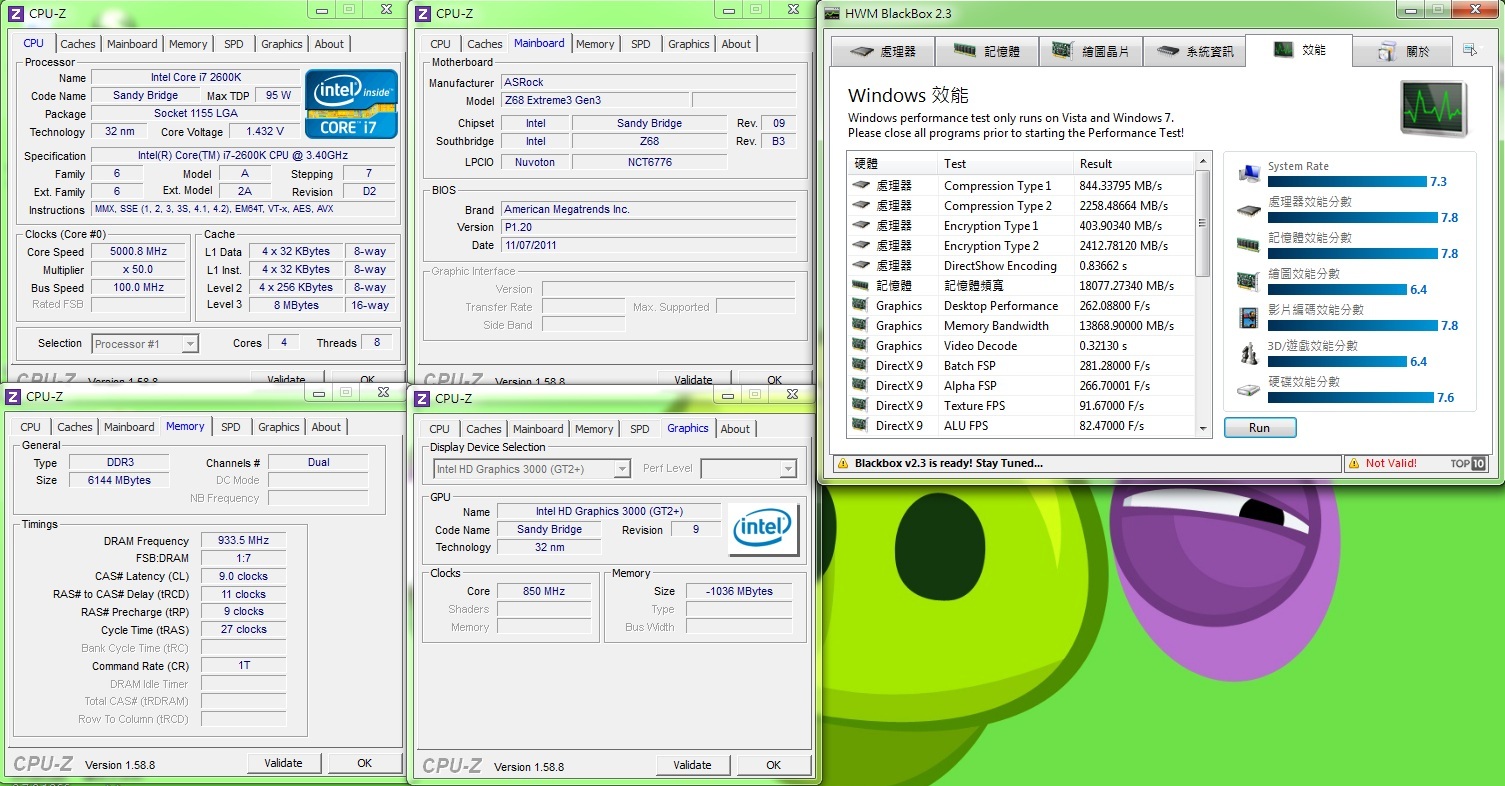Open the TOP 10 logo in status bar
1505x786 pixels.
pos(1468,463)
